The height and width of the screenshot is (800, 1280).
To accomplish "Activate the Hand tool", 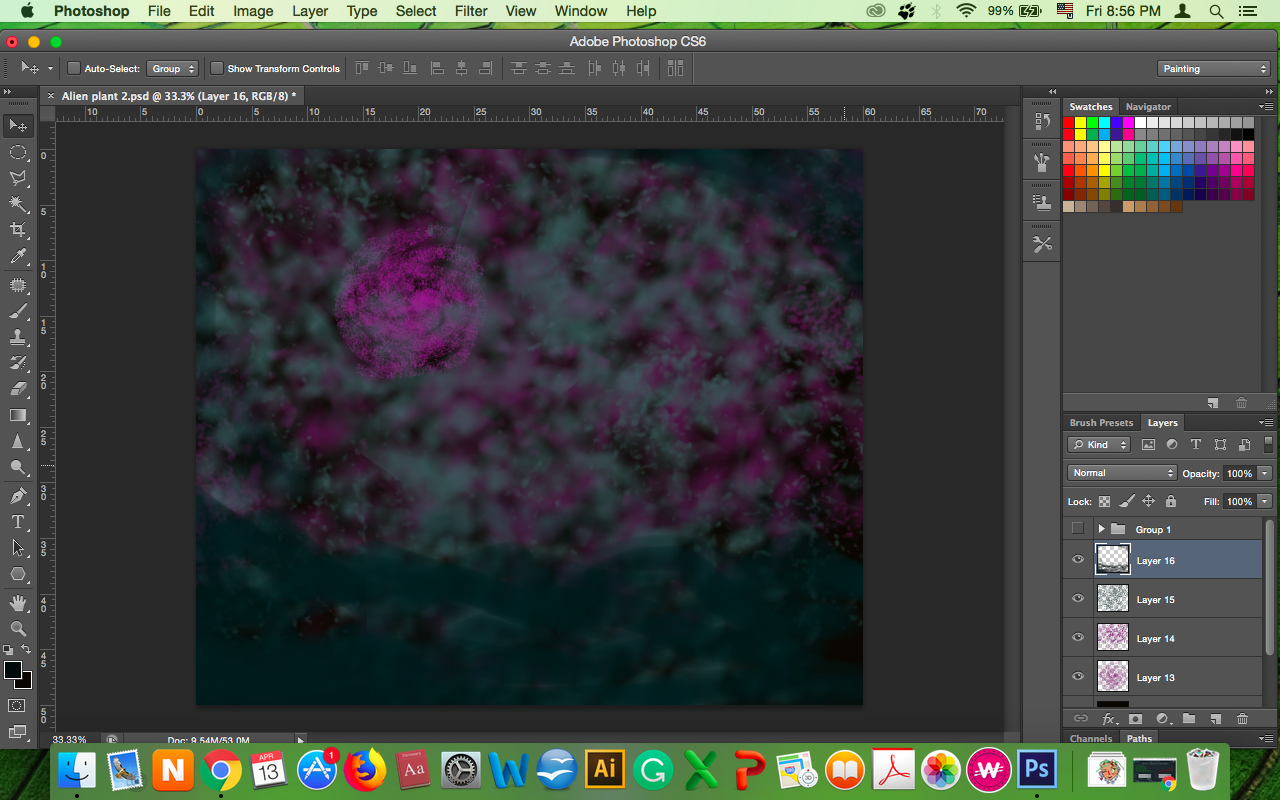I will point(18,602).
